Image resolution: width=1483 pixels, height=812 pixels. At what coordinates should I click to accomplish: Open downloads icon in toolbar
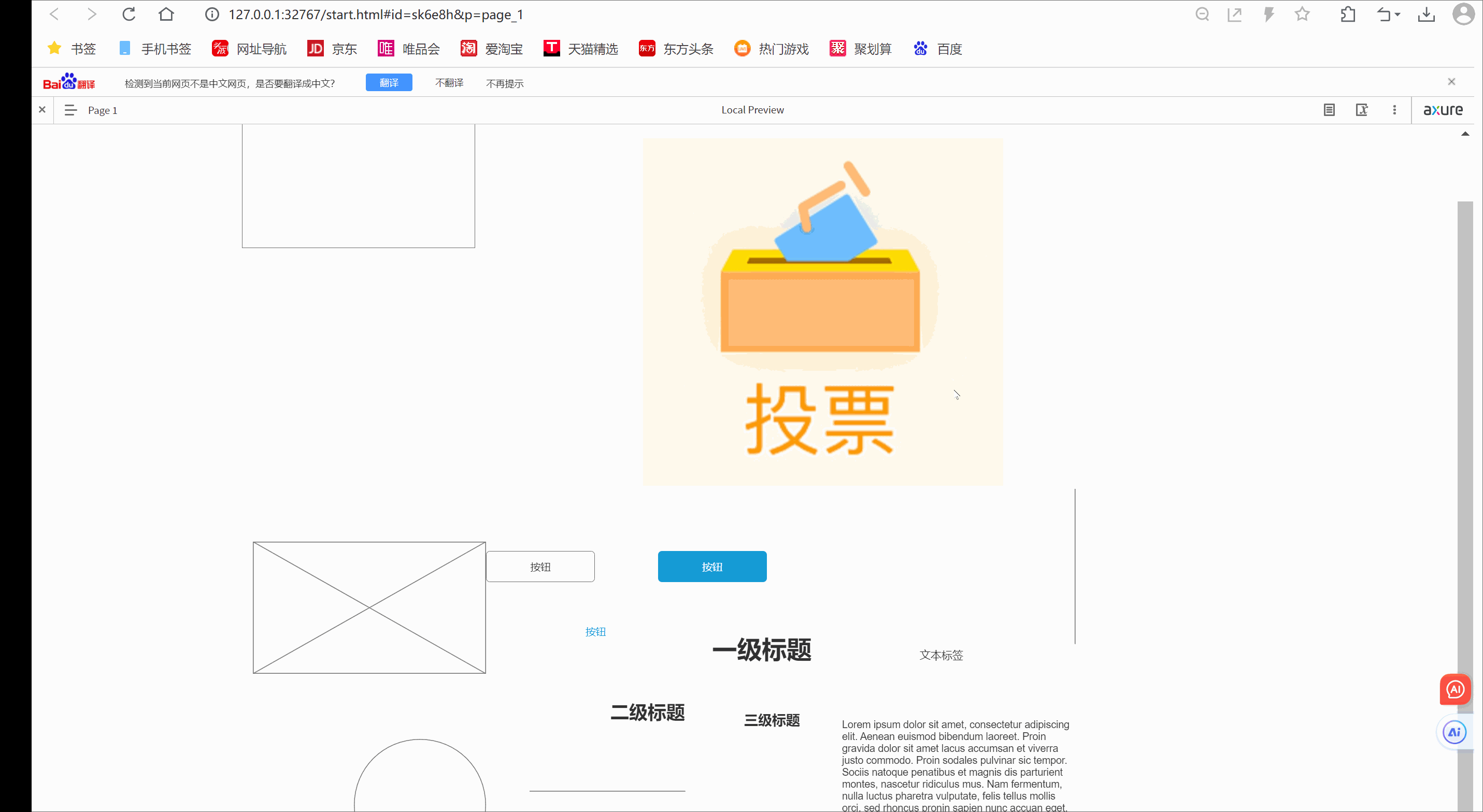(1427, 15)
